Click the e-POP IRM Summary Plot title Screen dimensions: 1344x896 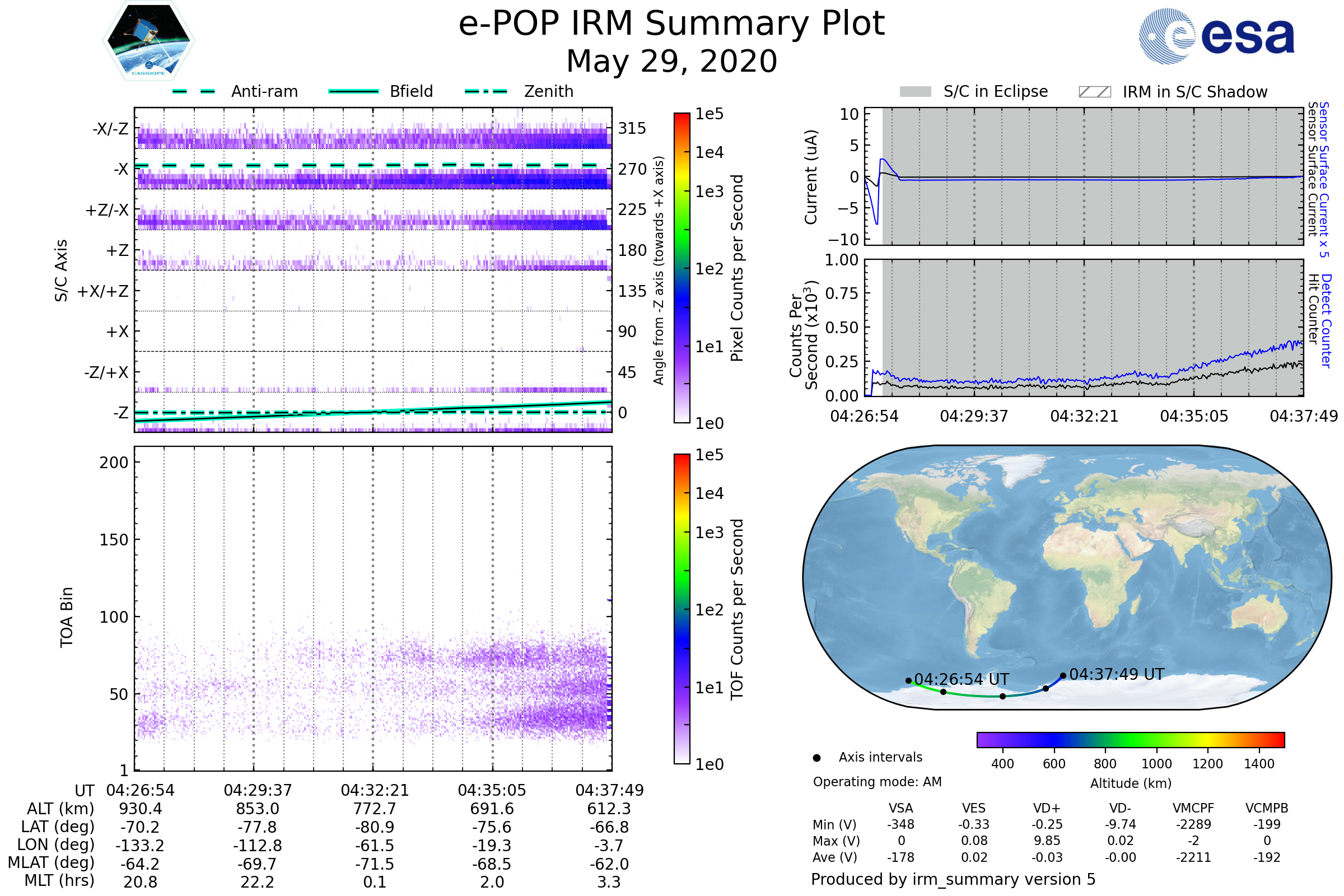coord(671,24)
